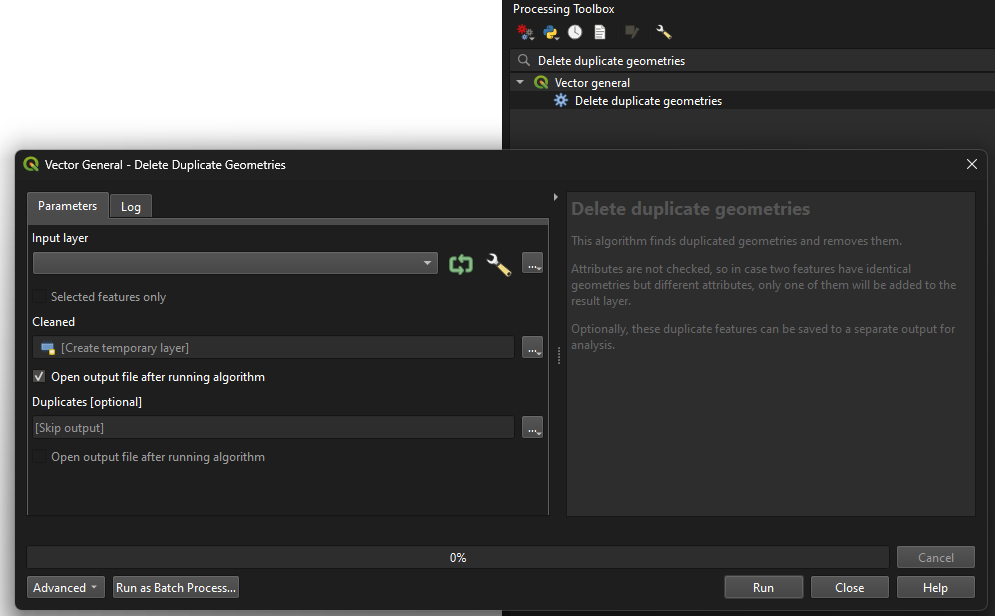This screenshot has height=616, width=995.
Task: Open toolbox Options wrench icon
Action: click(x=663, y=32)
